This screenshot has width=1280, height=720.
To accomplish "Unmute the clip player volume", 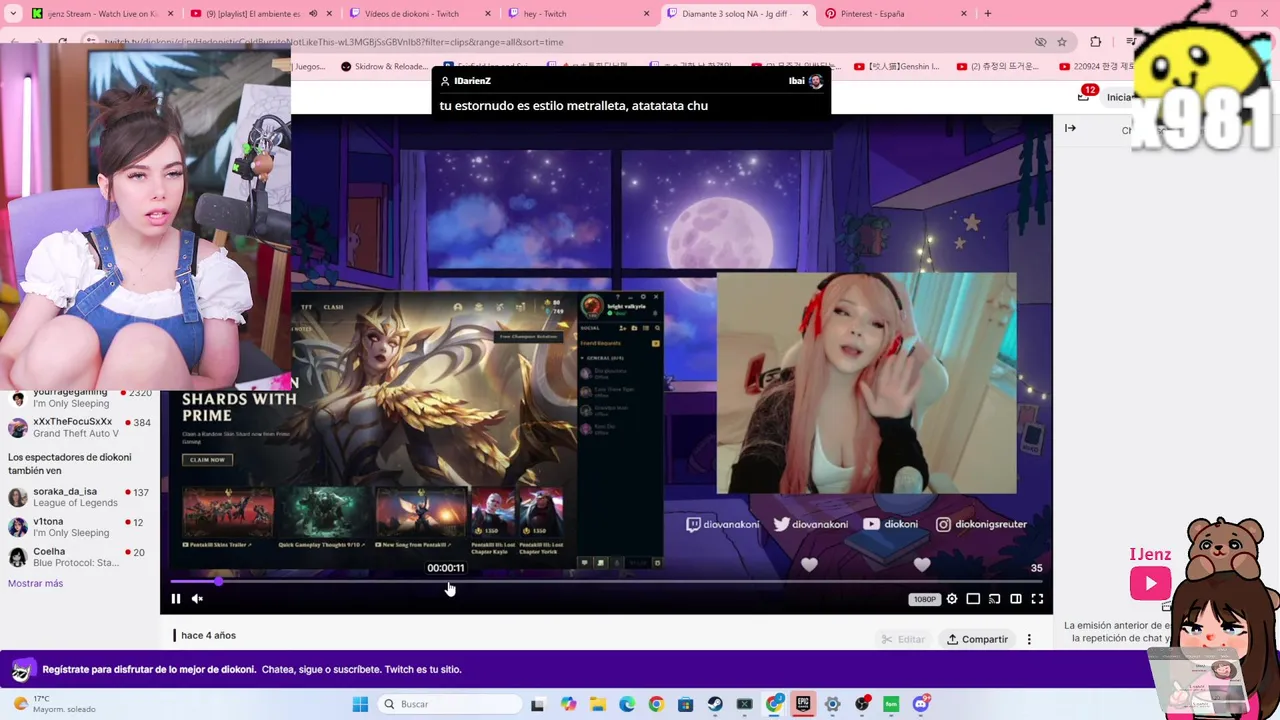I will tap(197, 599).
